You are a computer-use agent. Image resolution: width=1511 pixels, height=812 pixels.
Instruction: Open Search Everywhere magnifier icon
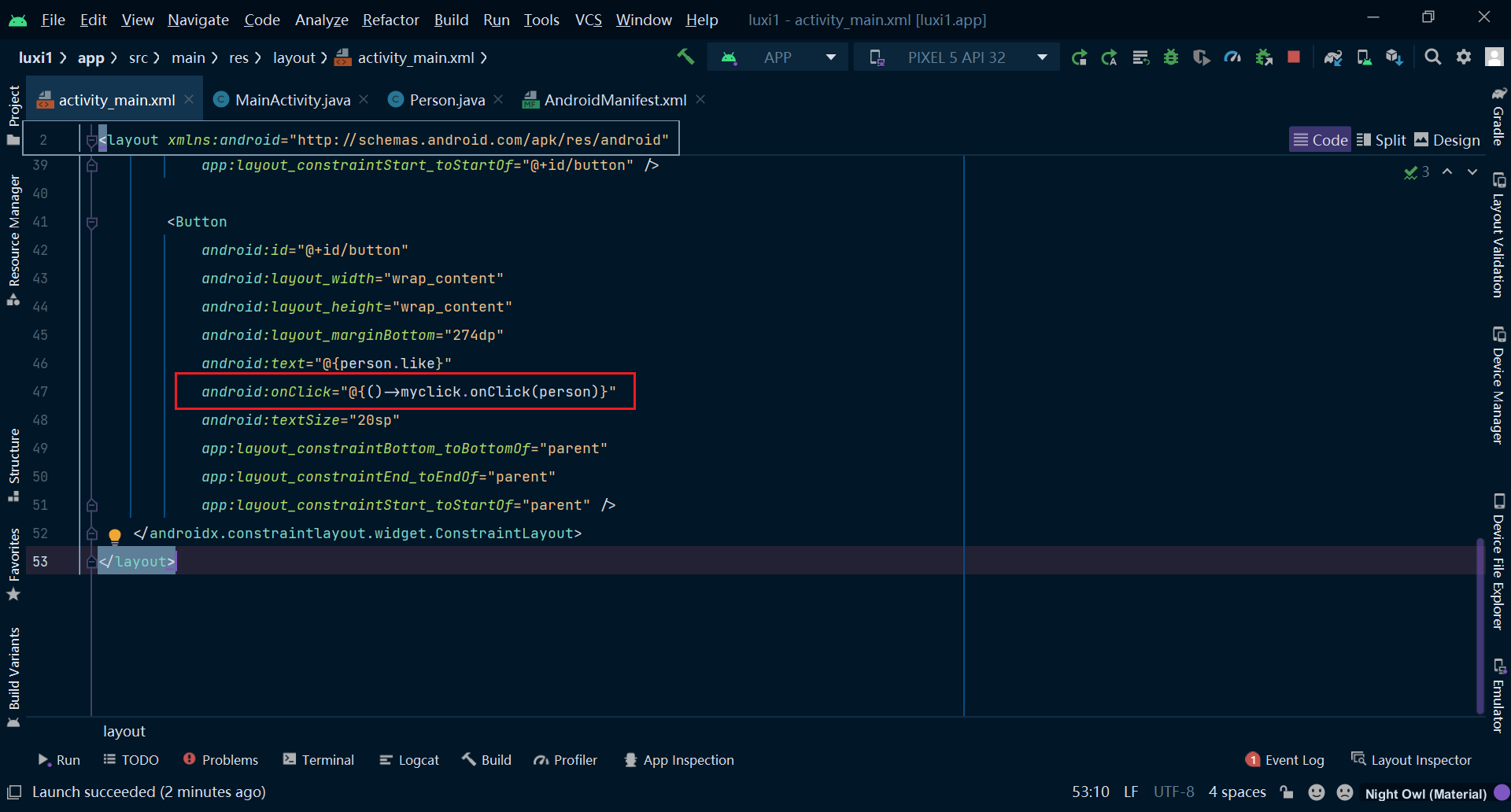1433,57
